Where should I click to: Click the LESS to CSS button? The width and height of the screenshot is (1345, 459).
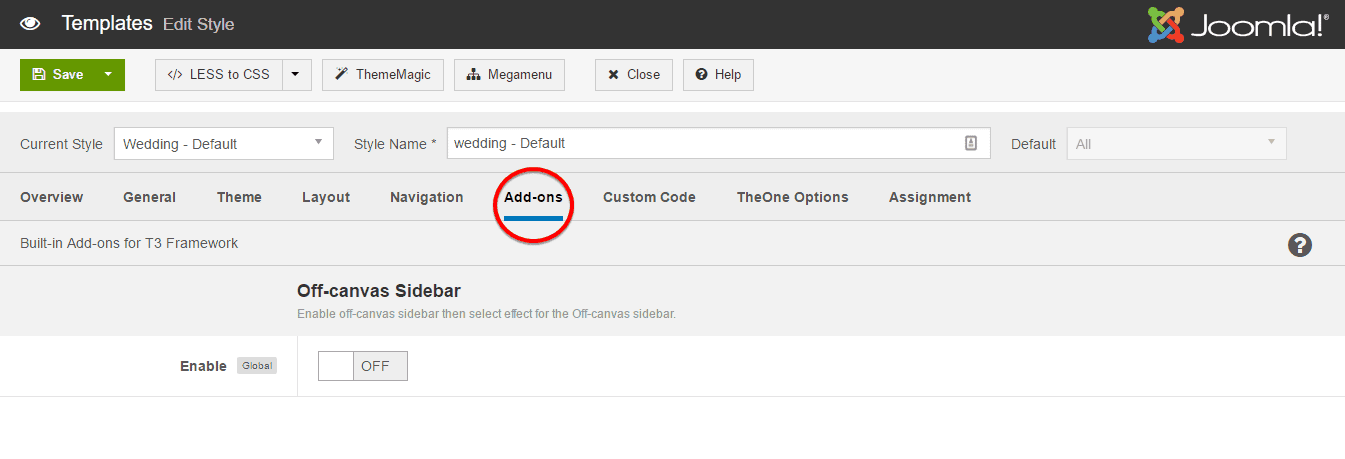(218, 75)
